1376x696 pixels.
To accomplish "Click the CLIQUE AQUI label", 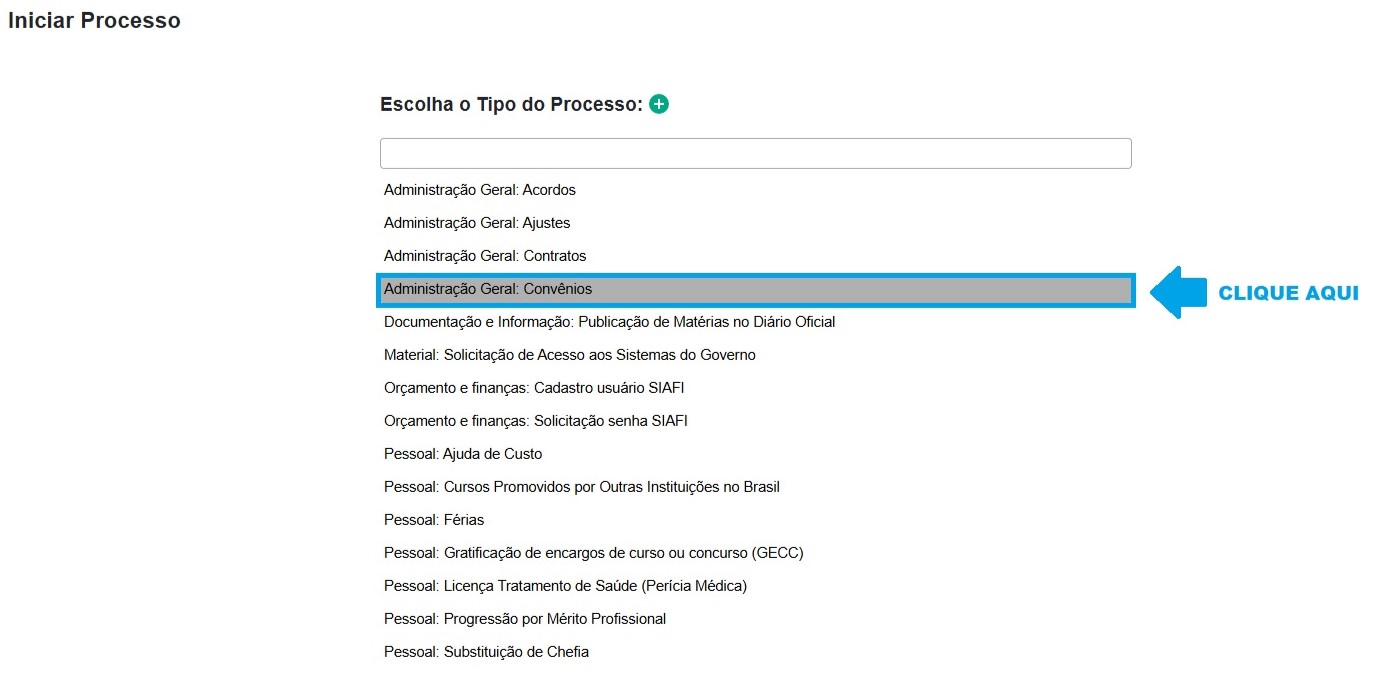I will coord(1288,293).
